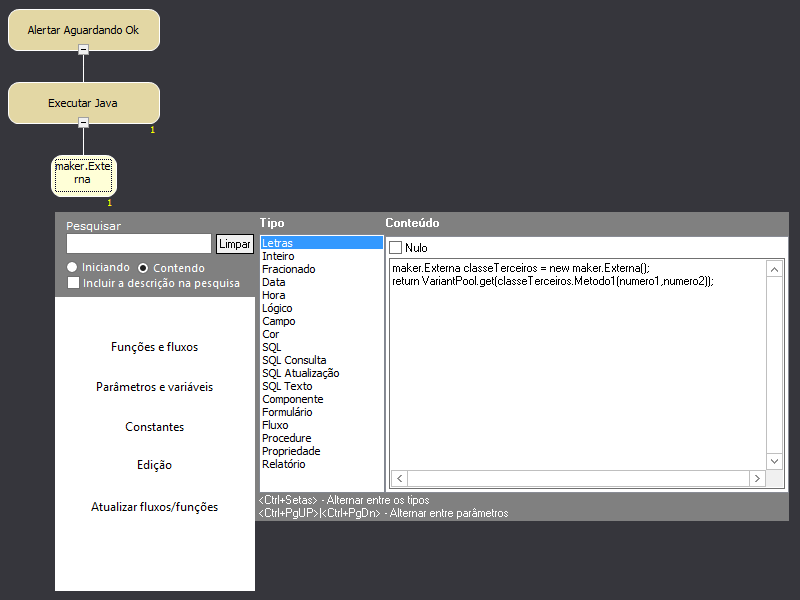This screenshot has width=800, height=600.
Task: Select the Alertar Aguardando Ok block
Action: [x=84, y=30]
